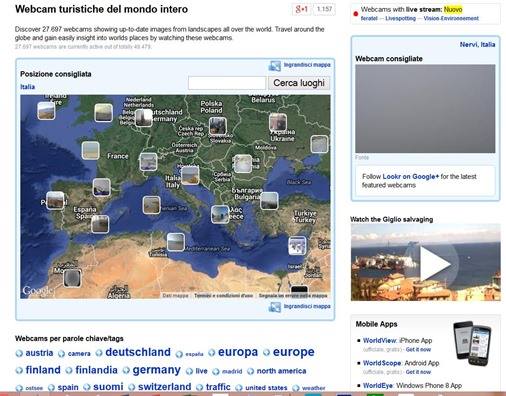Open the Vision Environnement link
This screenshot has width=506, height=396.
[x=451, y=18]
